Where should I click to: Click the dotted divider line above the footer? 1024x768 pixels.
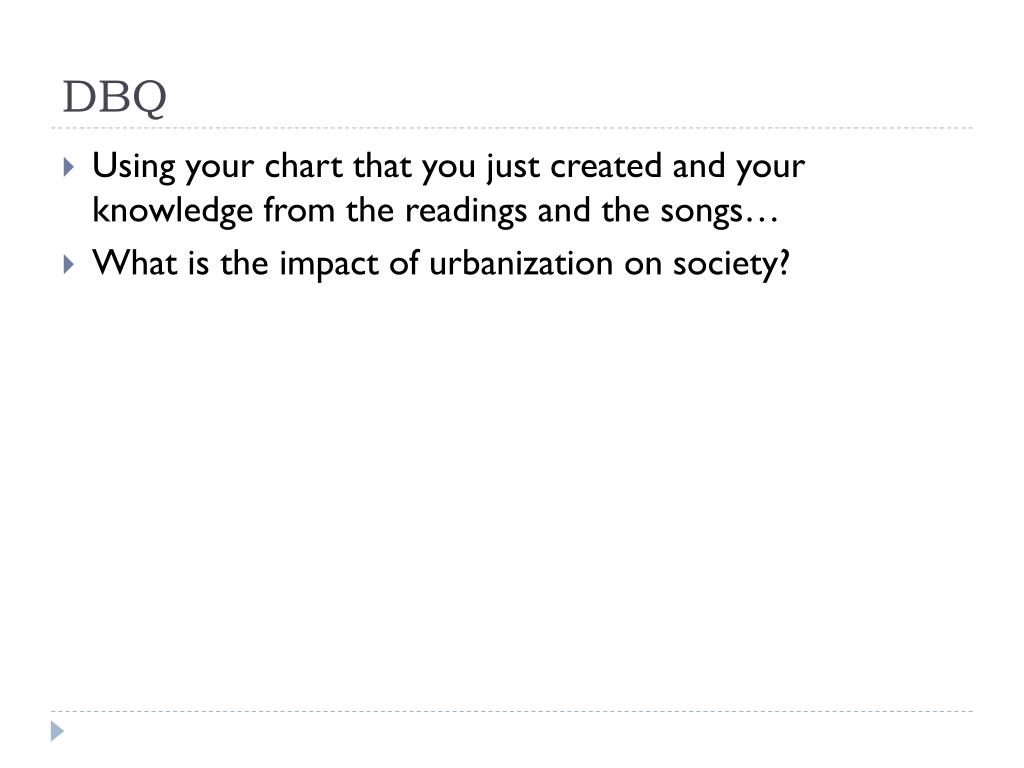512,711
